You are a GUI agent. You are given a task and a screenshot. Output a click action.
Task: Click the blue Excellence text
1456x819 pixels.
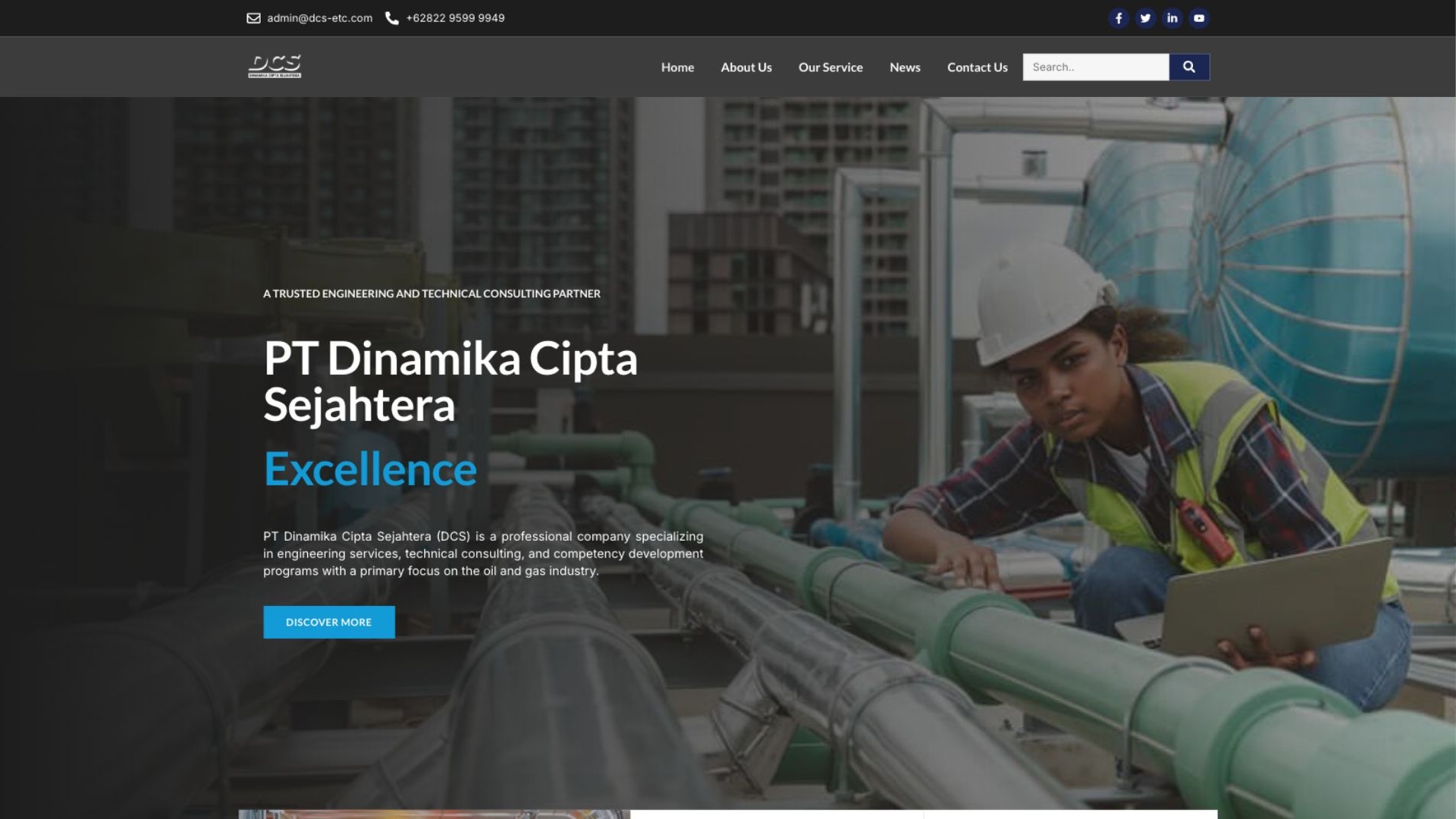pyautogui.click(x=370, y=469)
